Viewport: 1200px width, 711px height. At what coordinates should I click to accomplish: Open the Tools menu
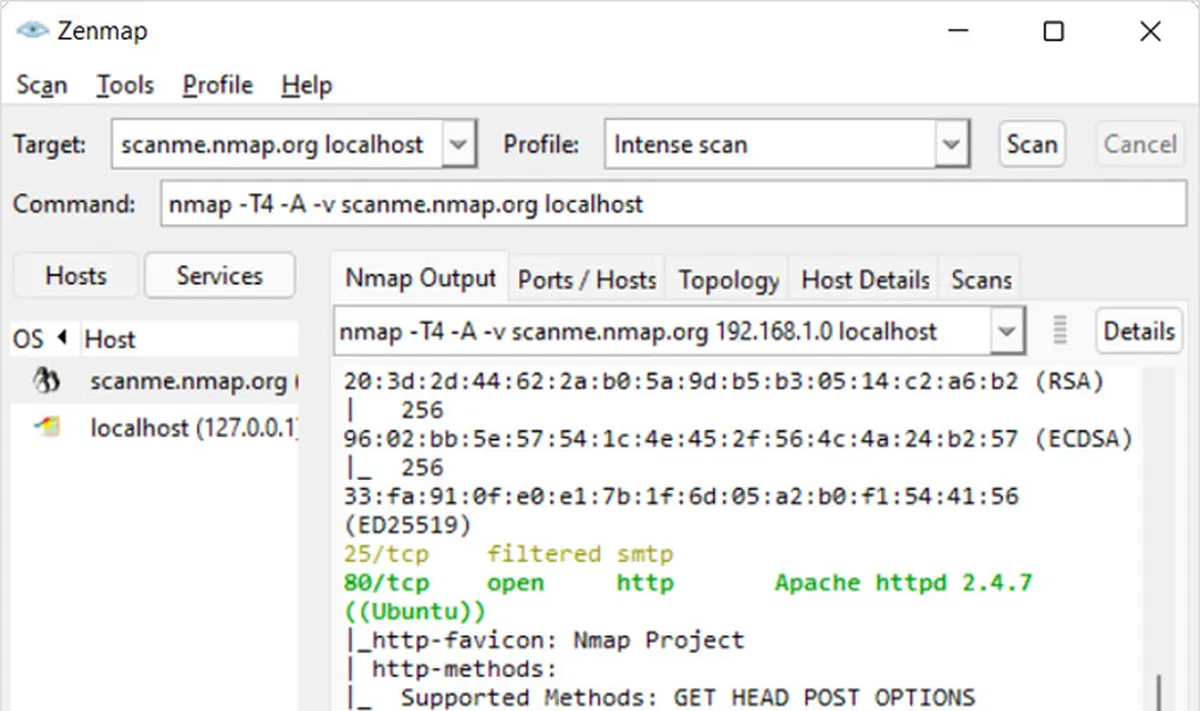[x=125, y=86]
